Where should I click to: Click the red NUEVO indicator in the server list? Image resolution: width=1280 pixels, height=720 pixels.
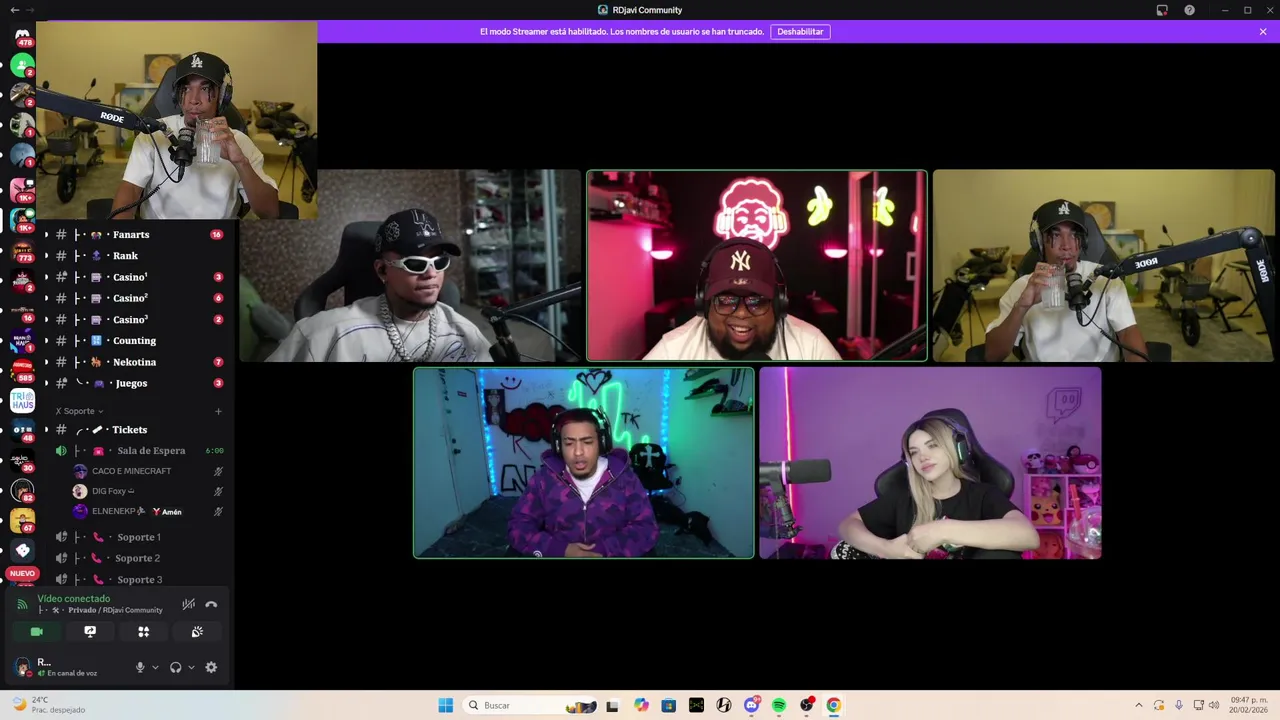pos(22,574)
